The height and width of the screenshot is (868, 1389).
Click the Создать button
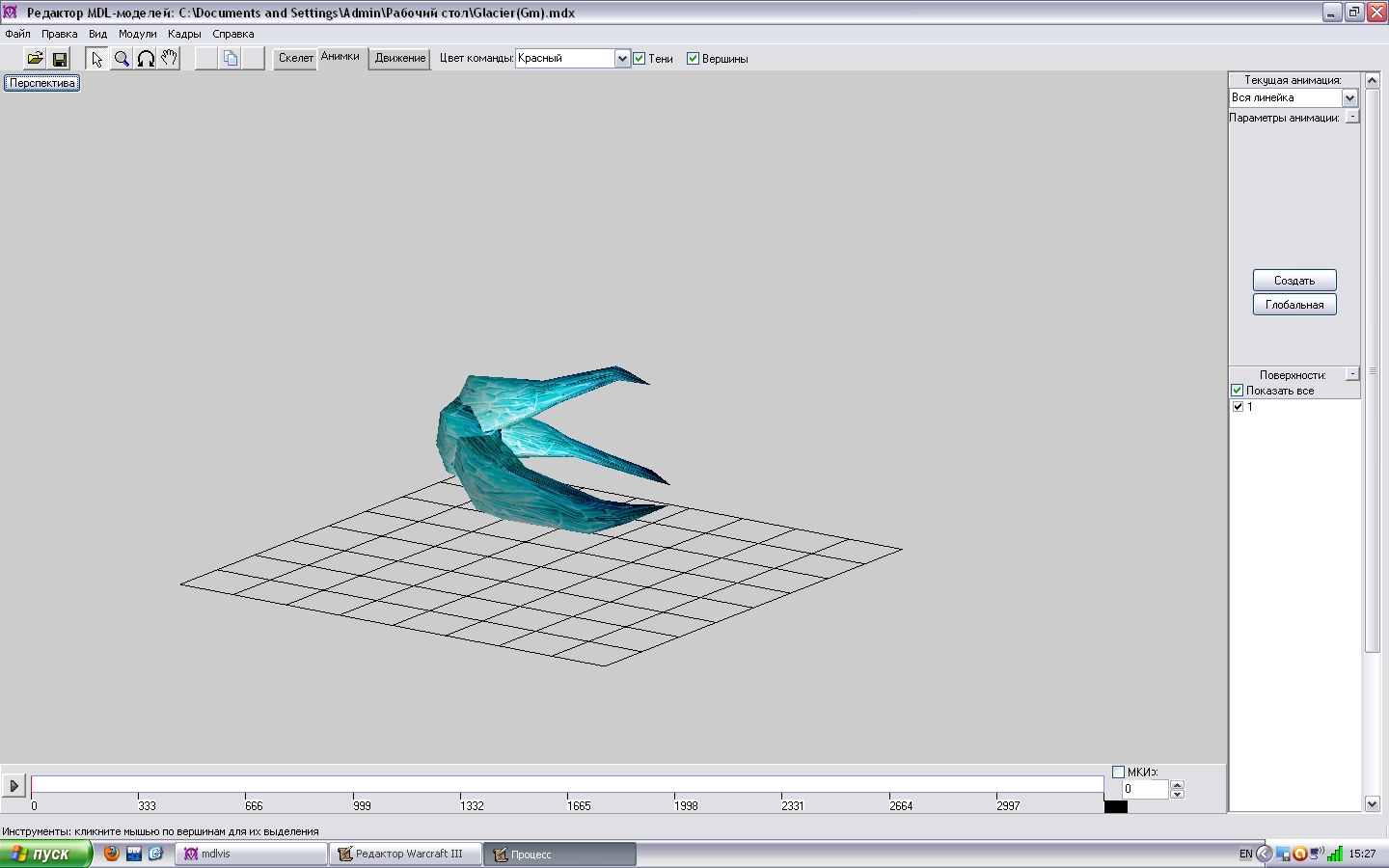(1294, 281)
